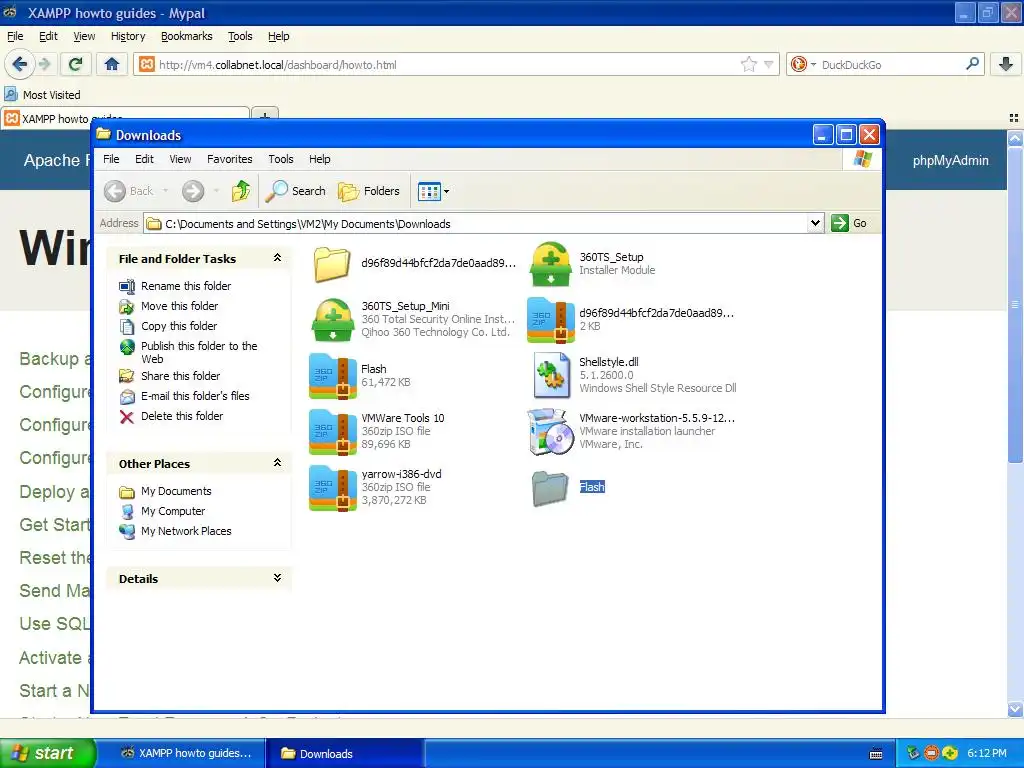The width and height of the screenshot is (1024, 768).
Task: Switch to XAMPP howto guides taskbar button
Action: click(x=186, y=753)
